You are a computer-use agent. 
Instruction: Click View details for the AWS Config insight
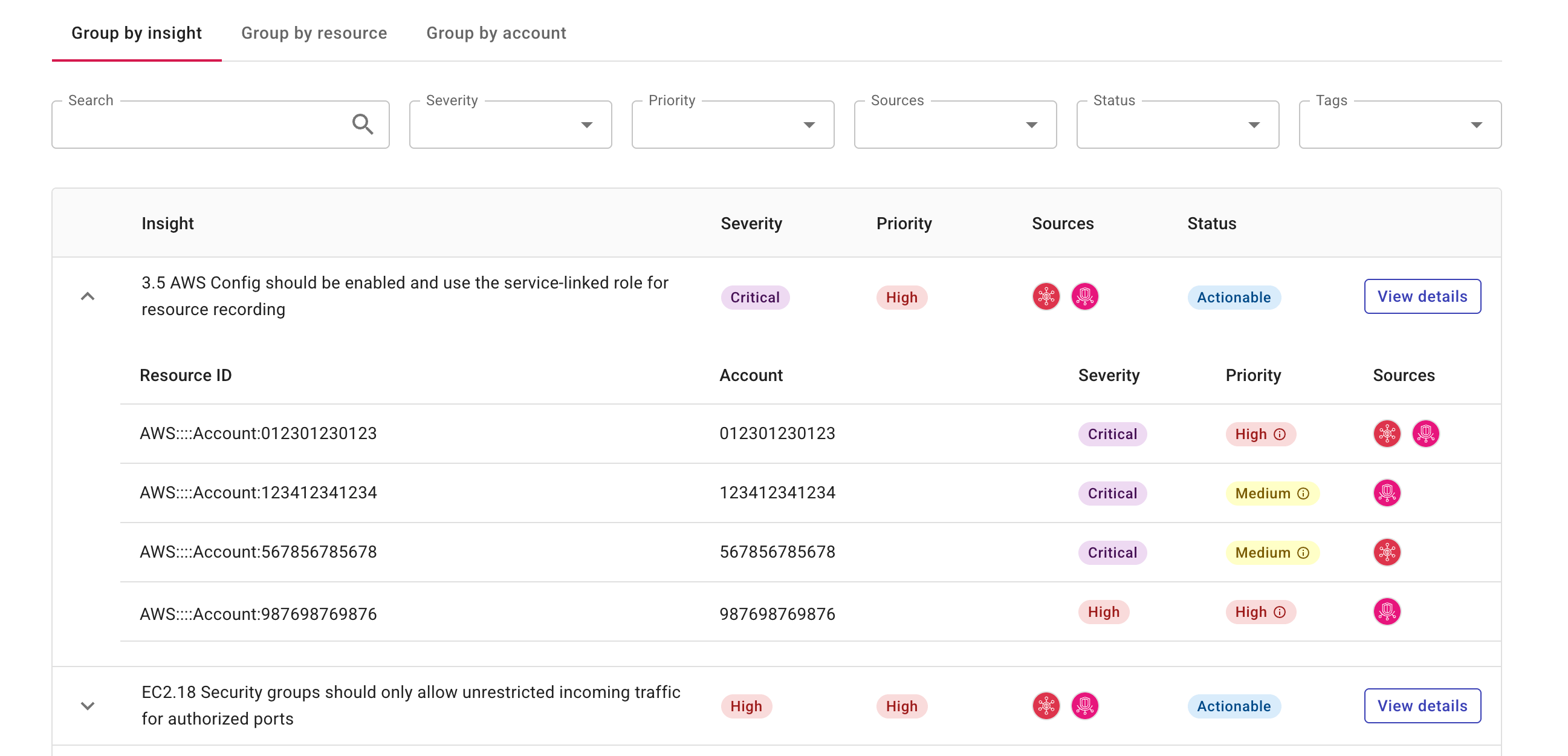(1422, 296)
